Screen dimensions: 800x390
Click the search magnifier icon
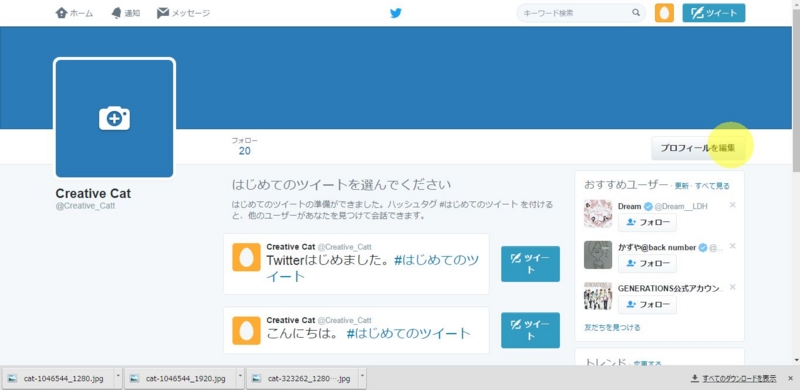[636, 13]
